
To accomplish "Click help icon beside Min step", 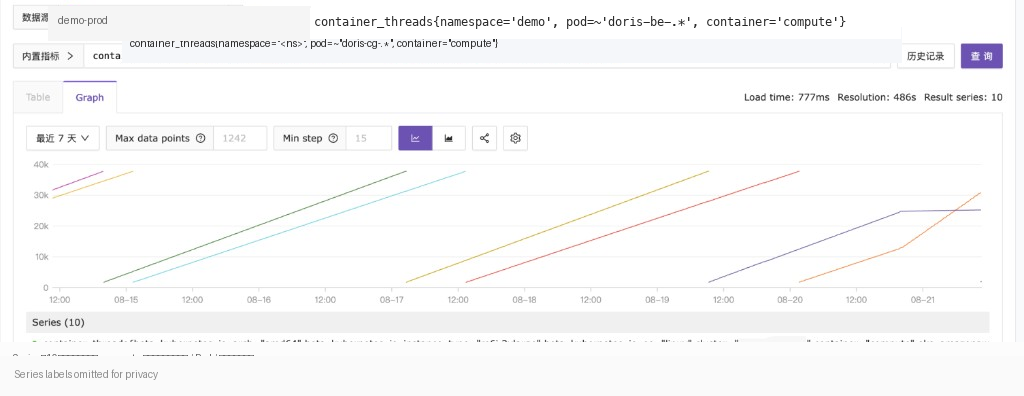I will tap(333, 139).
